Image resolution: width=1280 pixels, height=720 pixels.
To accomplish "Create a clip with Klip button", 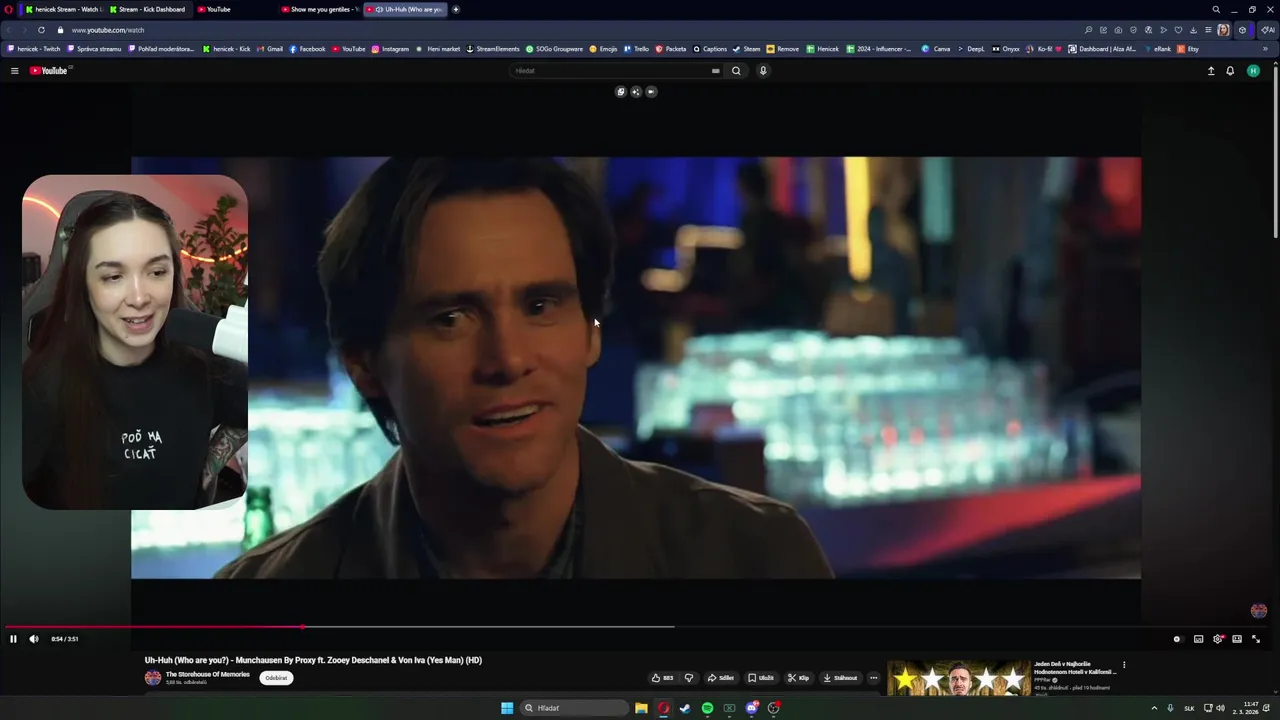I will coord(798,678).
